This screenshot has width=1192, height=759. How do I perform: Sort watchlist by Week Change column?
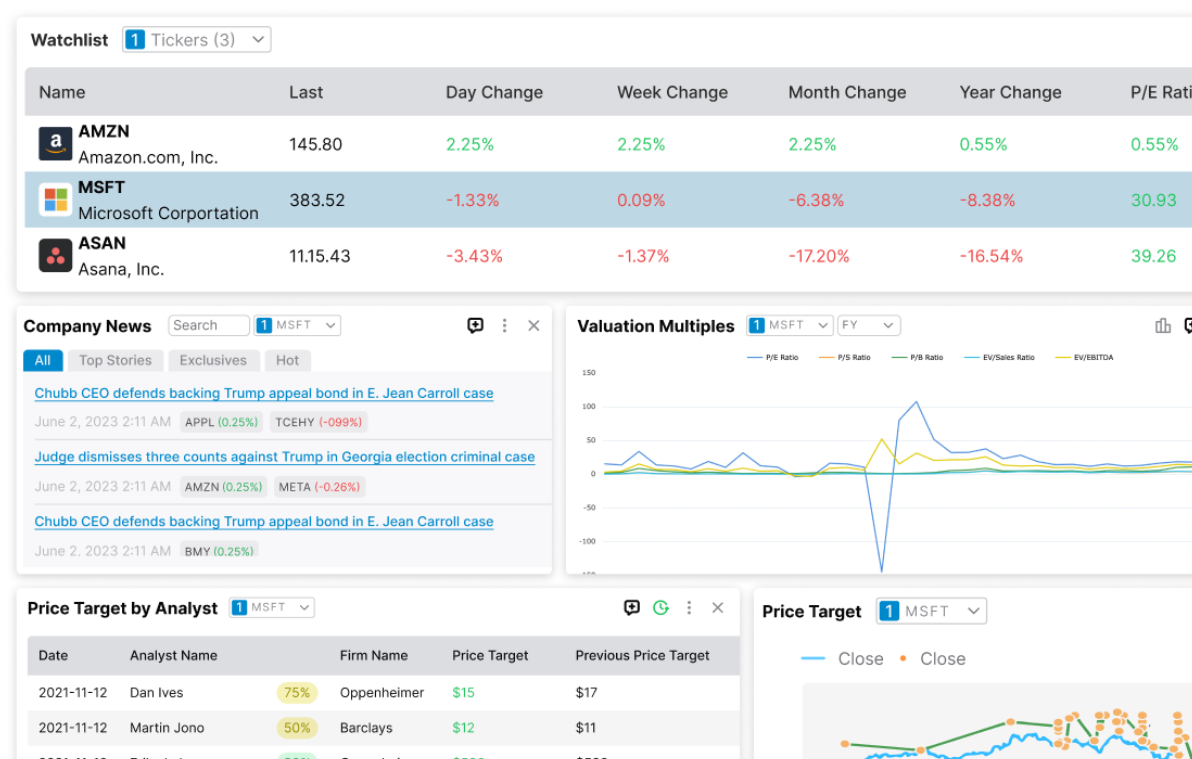672,92
